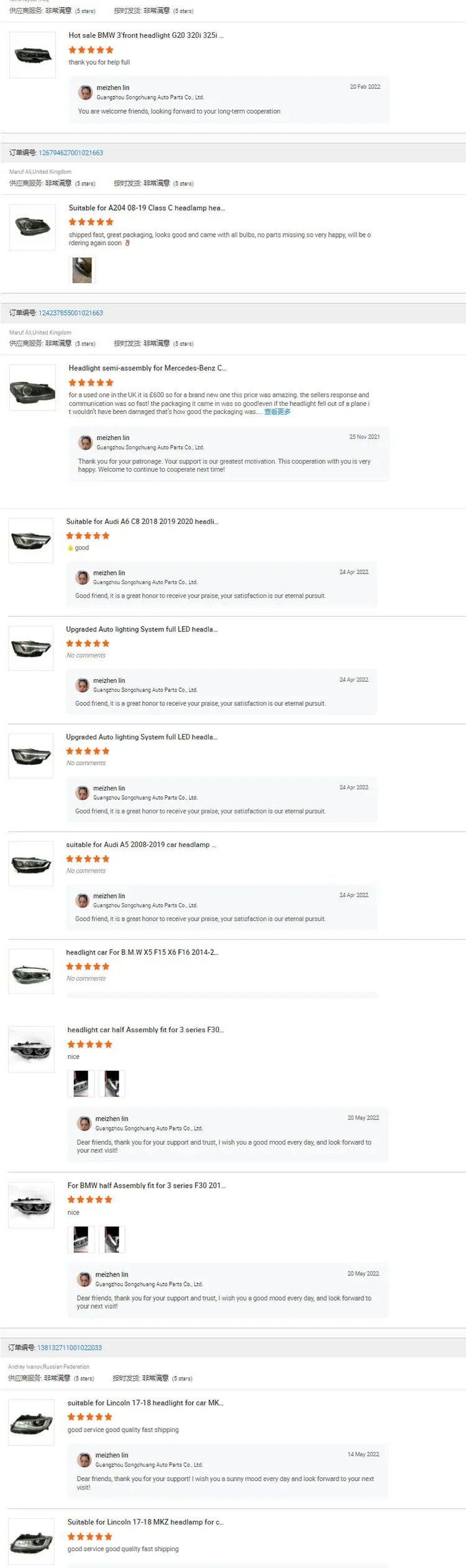Image resolution: width=466 pixels, height=1568 pixels.
Task: Open review photo under Class C headlamp review
Action: point(82,270)
